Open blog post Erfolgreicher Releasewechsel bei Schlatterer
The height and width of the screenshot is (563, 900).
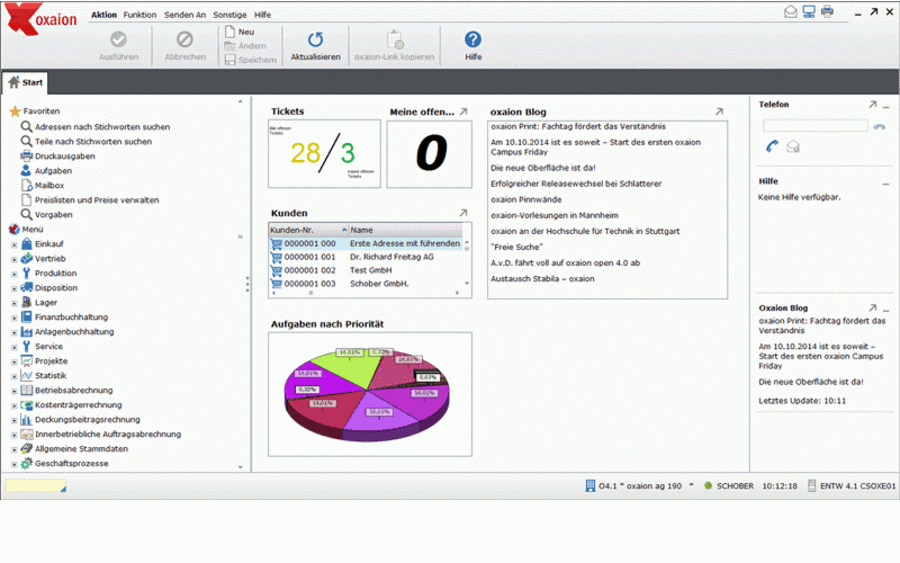pyautogui.click(x=576, y=184)
